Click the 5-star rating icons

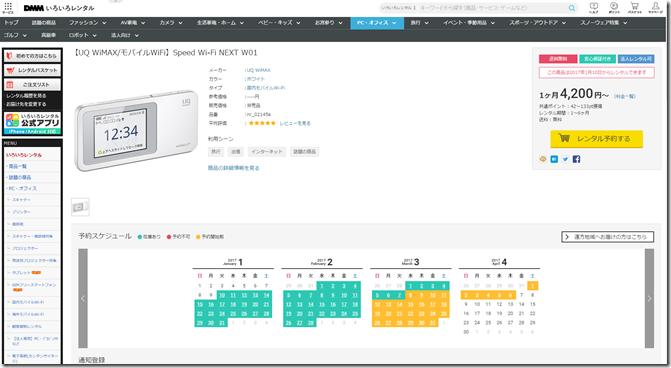point(262,123)
